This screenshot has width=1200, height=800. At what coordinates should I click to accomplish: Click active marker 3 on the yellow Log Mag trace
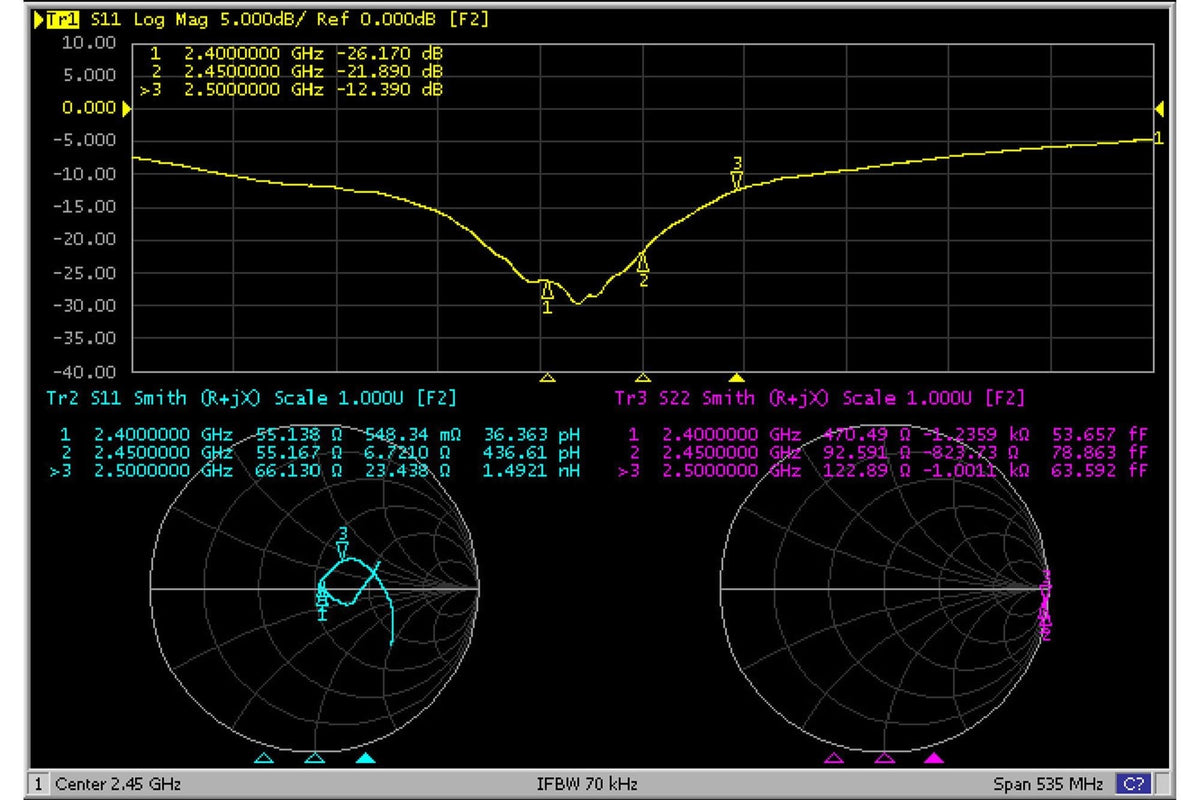click(737, 172)
